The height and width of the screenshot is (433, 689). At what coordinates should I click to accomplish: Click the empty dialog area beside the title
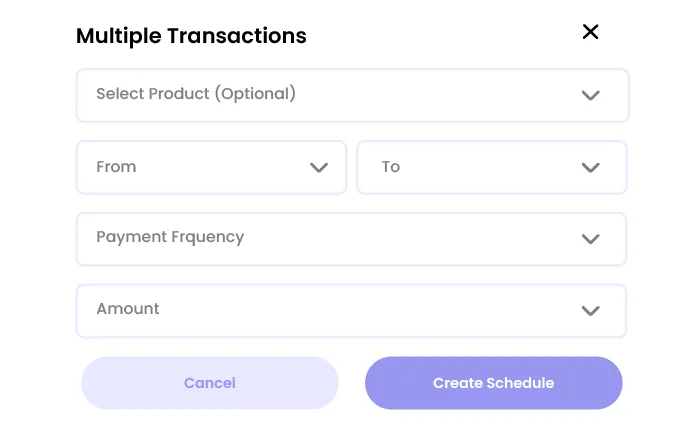[x=440, y=36]
